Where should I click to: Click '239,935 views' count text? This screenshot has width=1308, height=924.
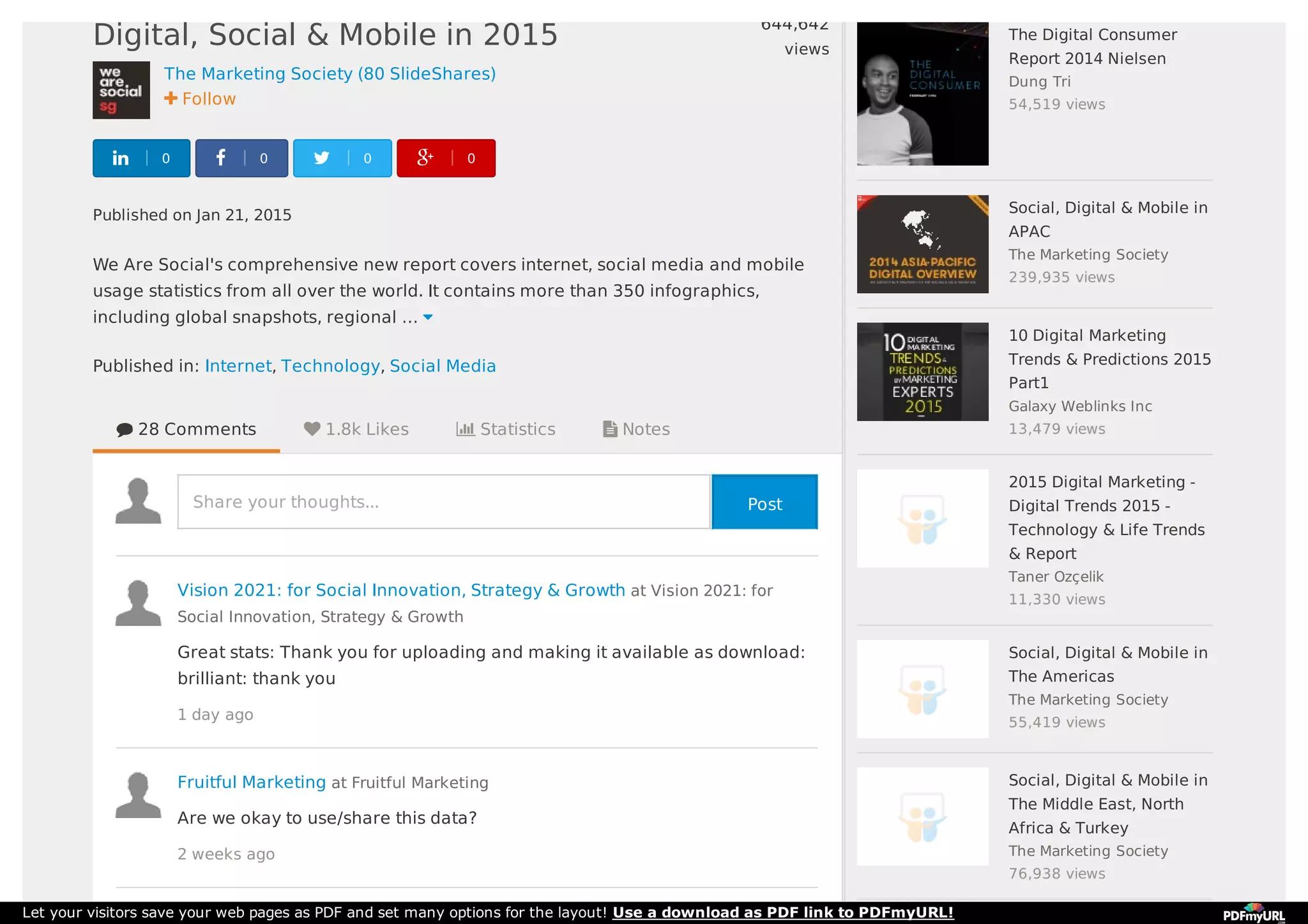pos(1061,277)
